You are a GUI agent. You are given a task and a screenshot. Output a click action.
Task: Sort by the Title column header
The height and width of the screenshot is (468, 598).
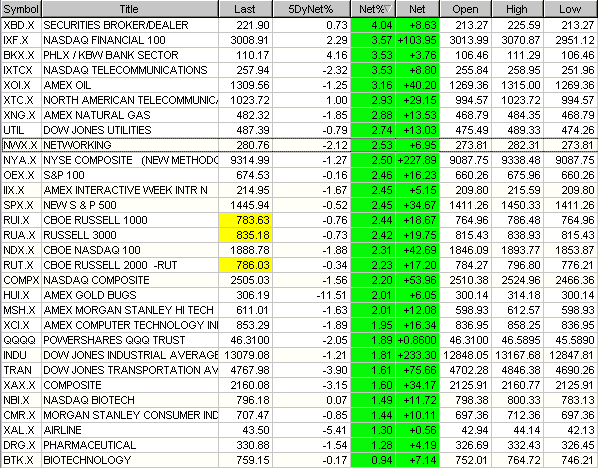(x=130, y=9)
